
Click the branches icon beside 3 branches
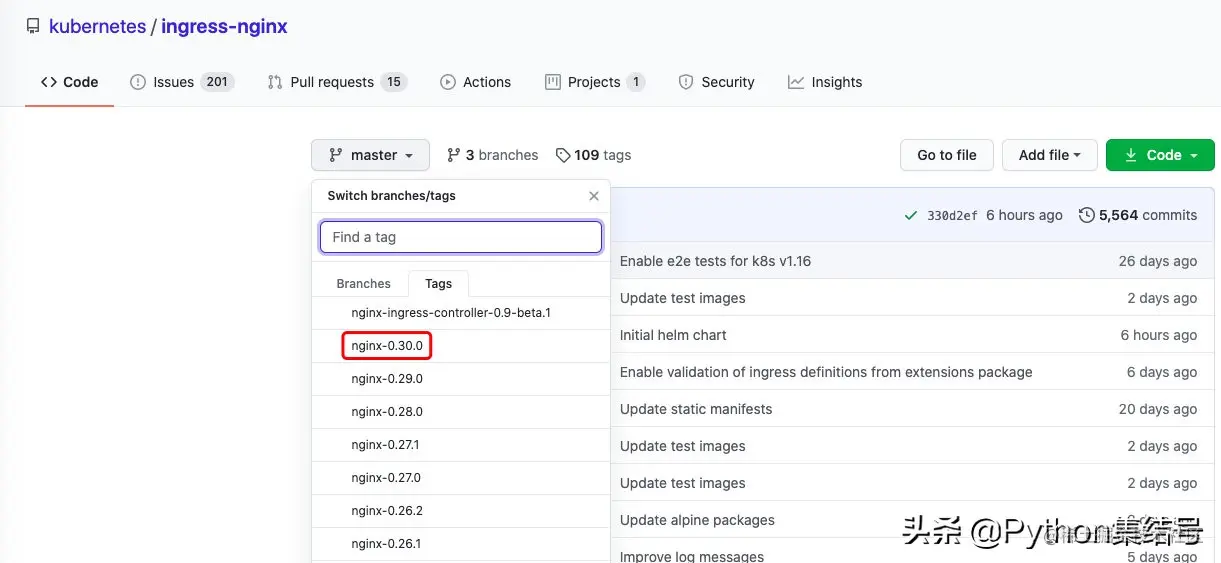pyautogui.click(x=454, y=155)
